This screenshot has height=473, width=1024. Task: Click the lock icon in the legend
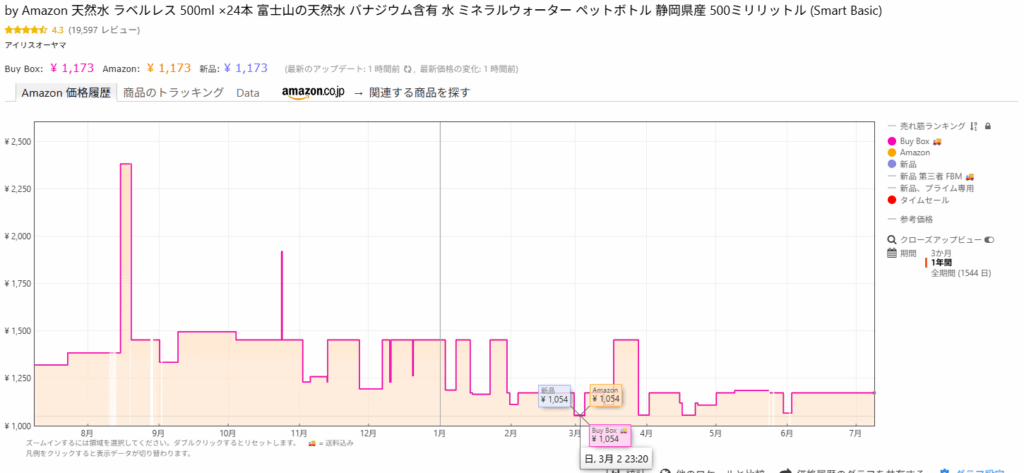987,126
